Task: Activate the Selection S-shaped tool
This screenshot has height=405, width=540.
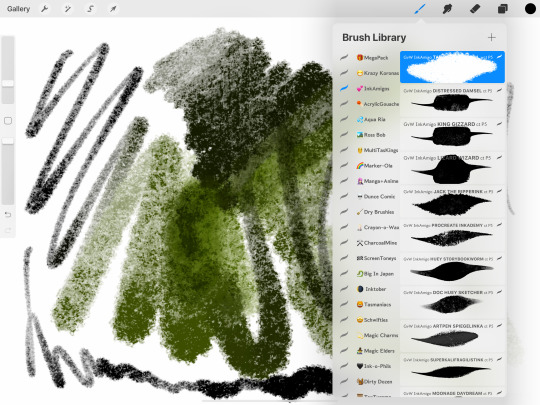Action: coord(90,9)
